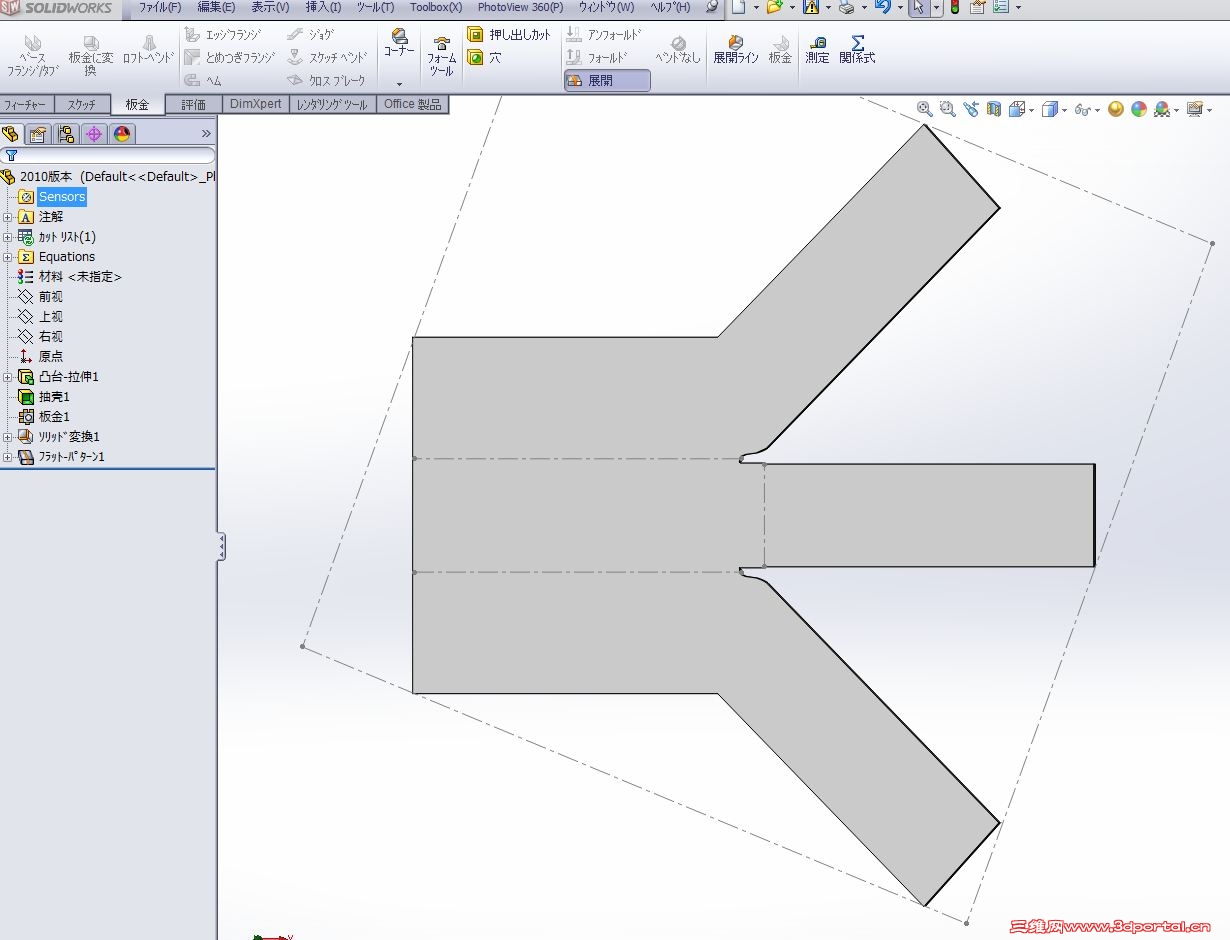Screen dimensions: 1230x940
Task: Click the Edit Appearance sphere icon
Action: point(1116,109)
